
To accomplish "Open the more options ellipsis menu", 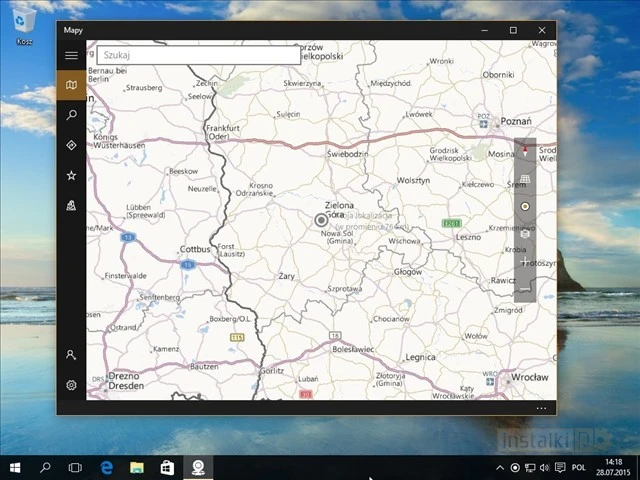I will [541, 408].
